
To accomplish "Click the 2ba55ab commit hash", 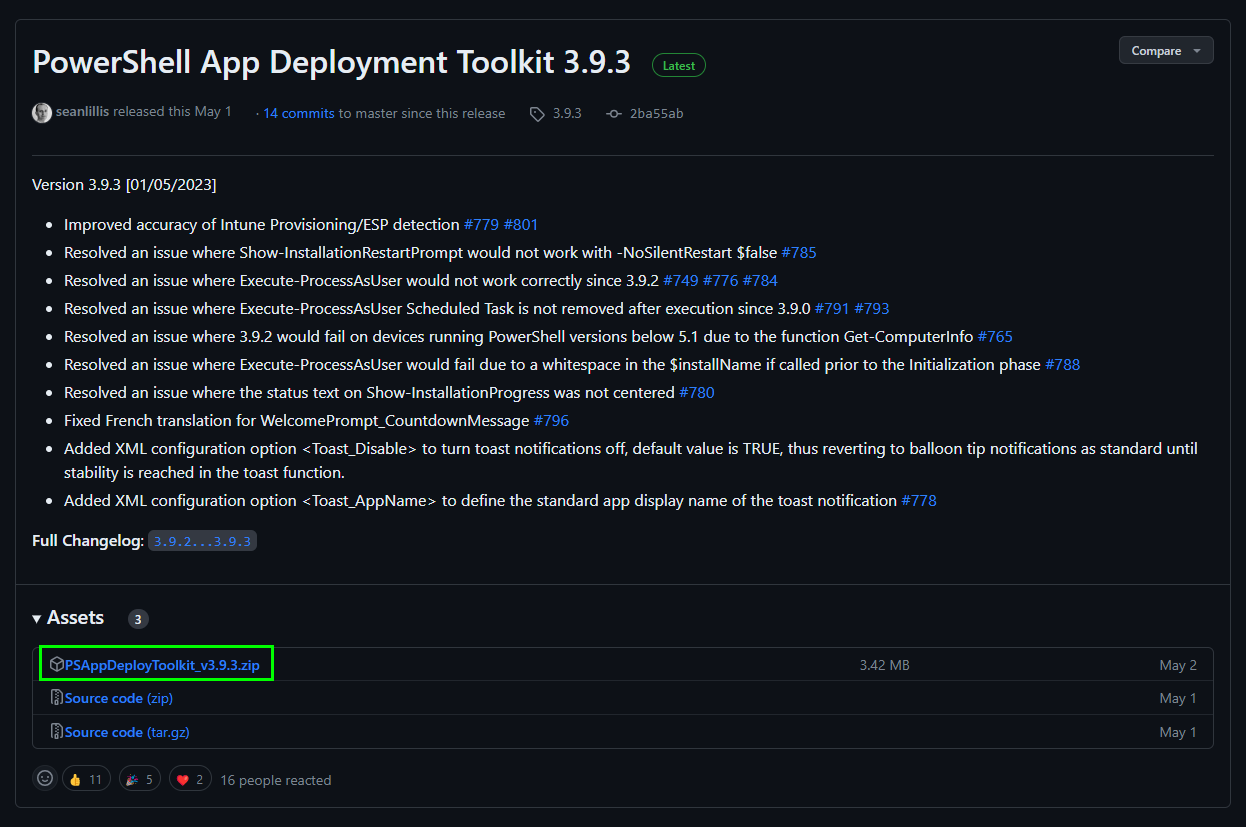I will click(656, 114).
